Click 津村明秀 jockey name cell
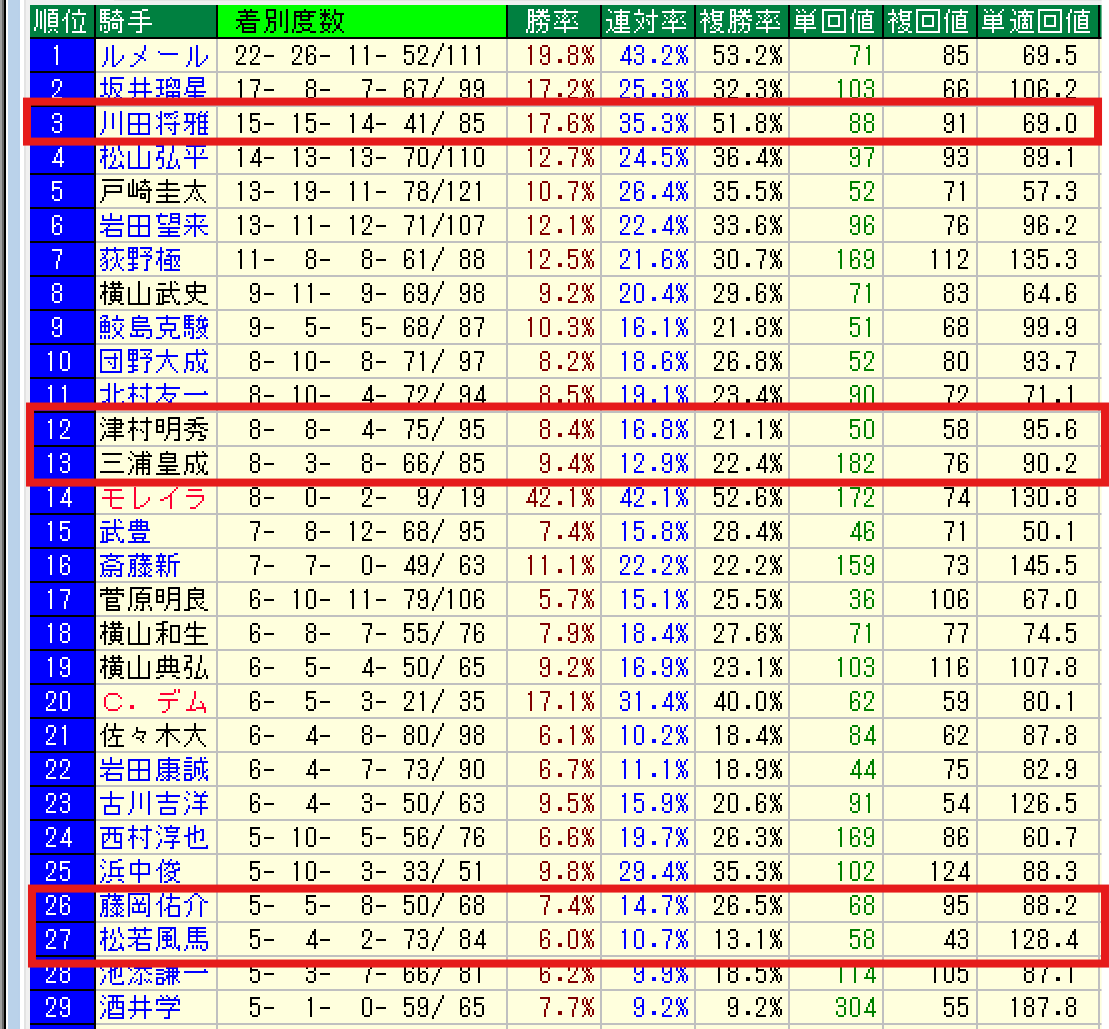 [153, 430]
